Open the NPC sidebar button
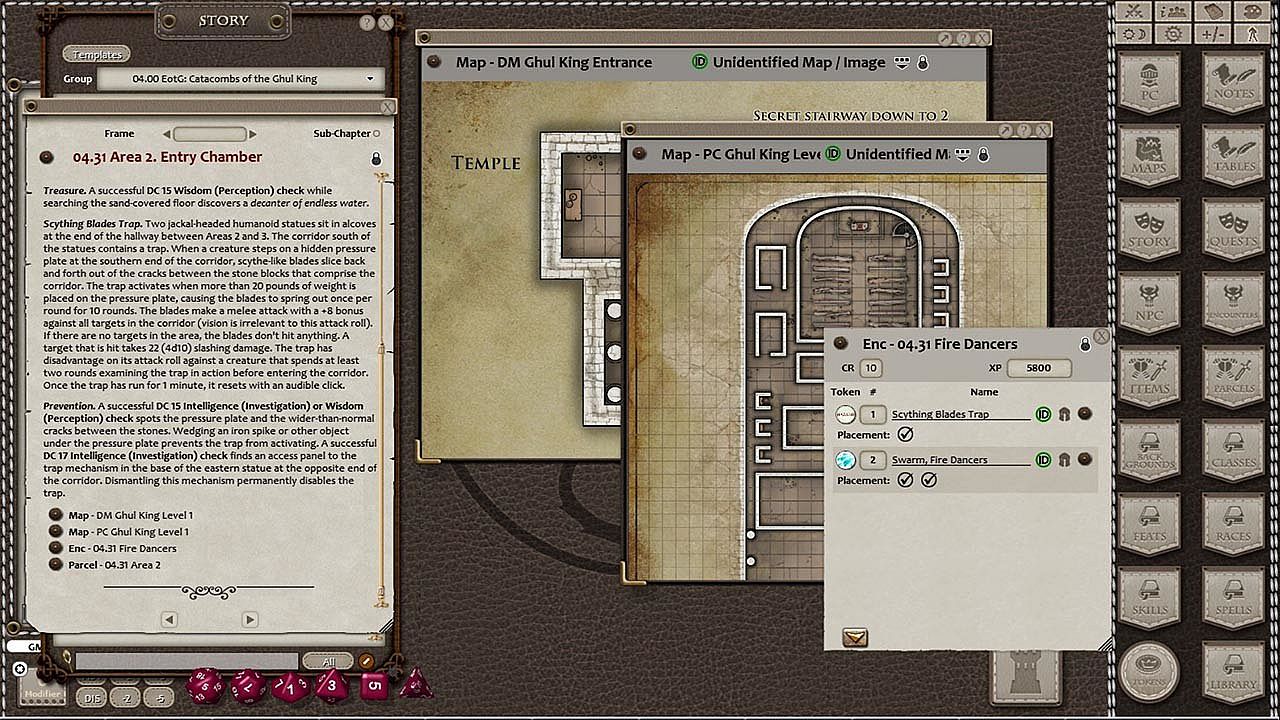The image size is (1280, 720). click(x=1150, y=304)
